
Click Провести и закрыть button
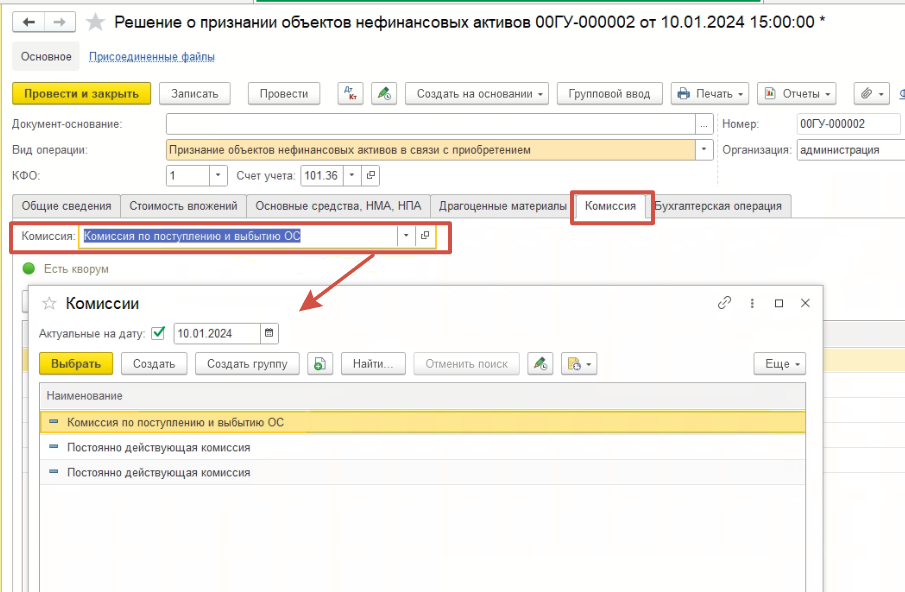(81, 93)
